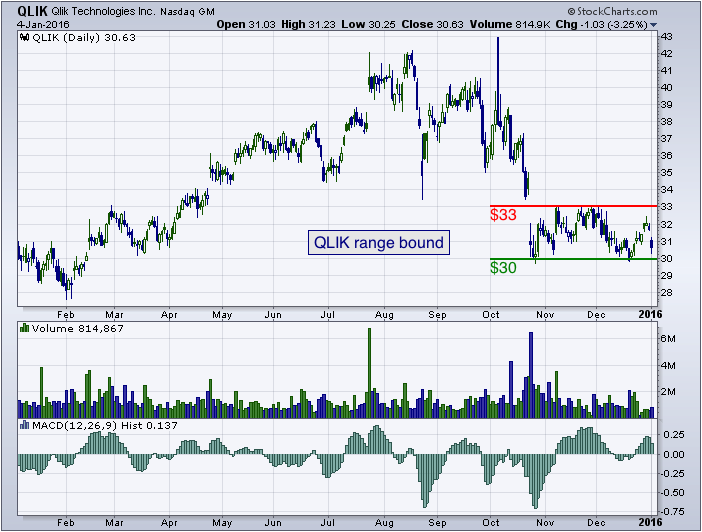Open the dropdown arrow beside Chg value

pos(653,25)
